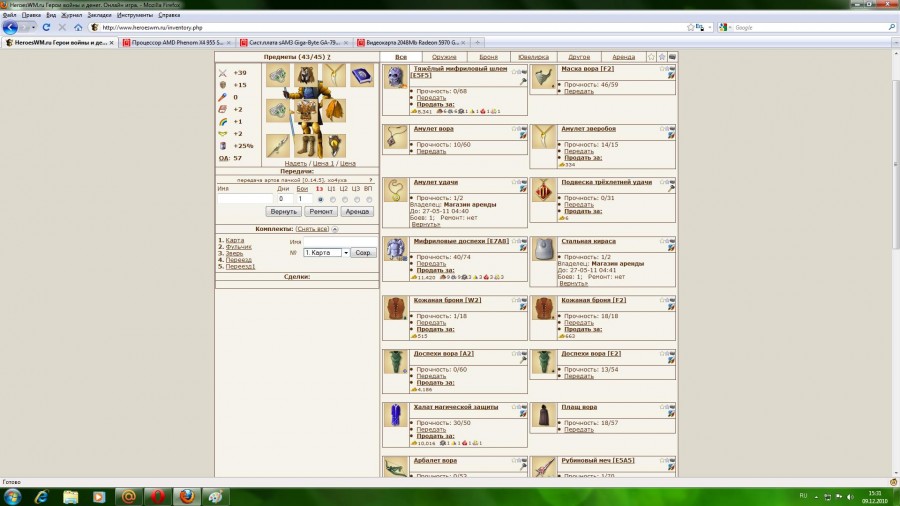Open a new browser tab with plus
The width and height of the screenshot is (900, 506).
tap(477, 42)
